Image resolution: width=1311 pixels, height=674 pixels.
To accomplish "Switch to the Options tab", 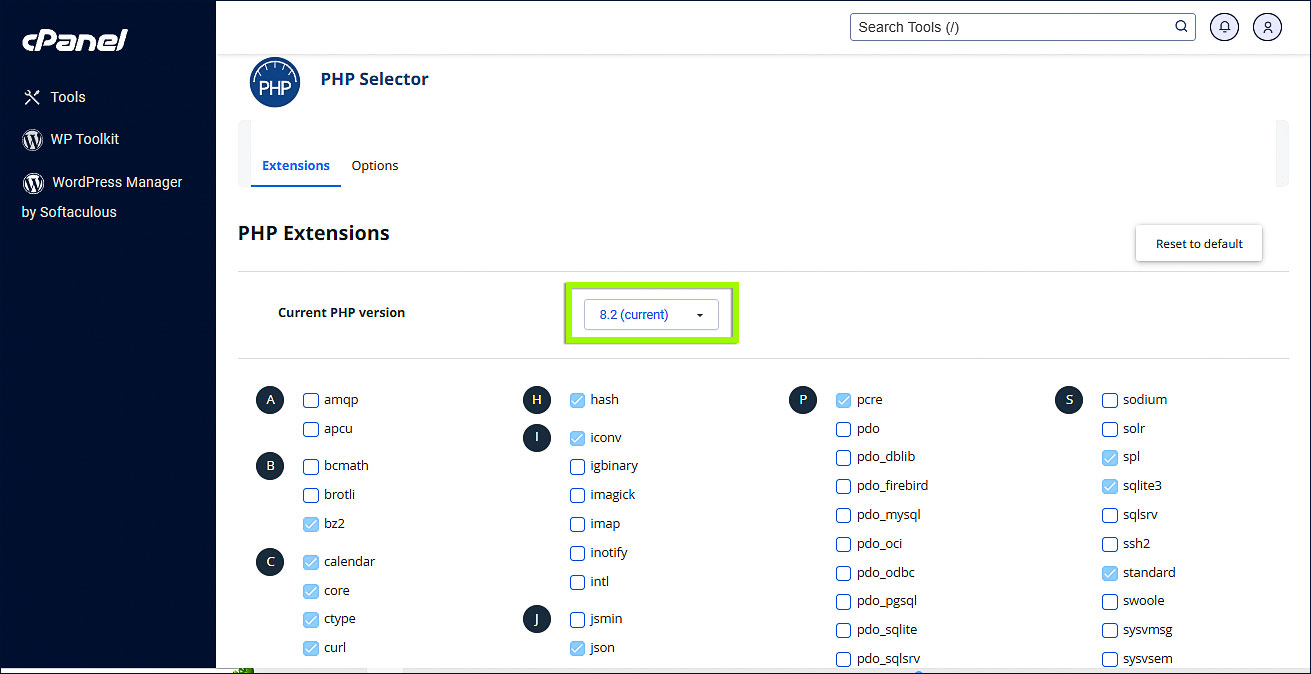I will (x=375, y=166).
